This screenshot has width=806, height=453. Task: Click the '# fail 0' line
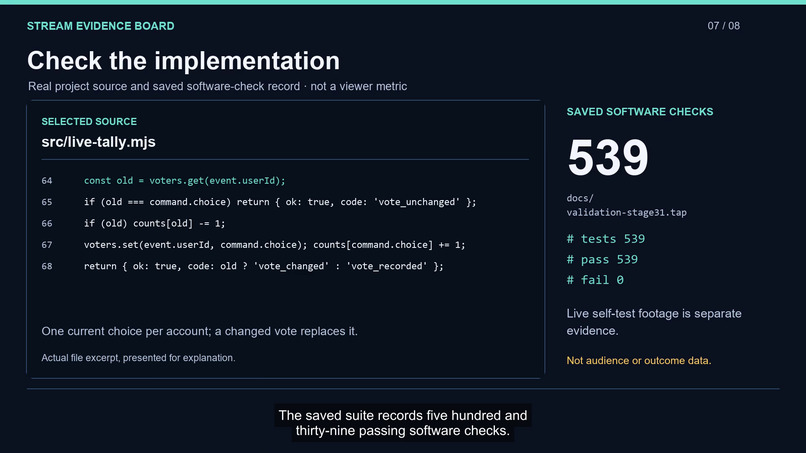(595, 280)
